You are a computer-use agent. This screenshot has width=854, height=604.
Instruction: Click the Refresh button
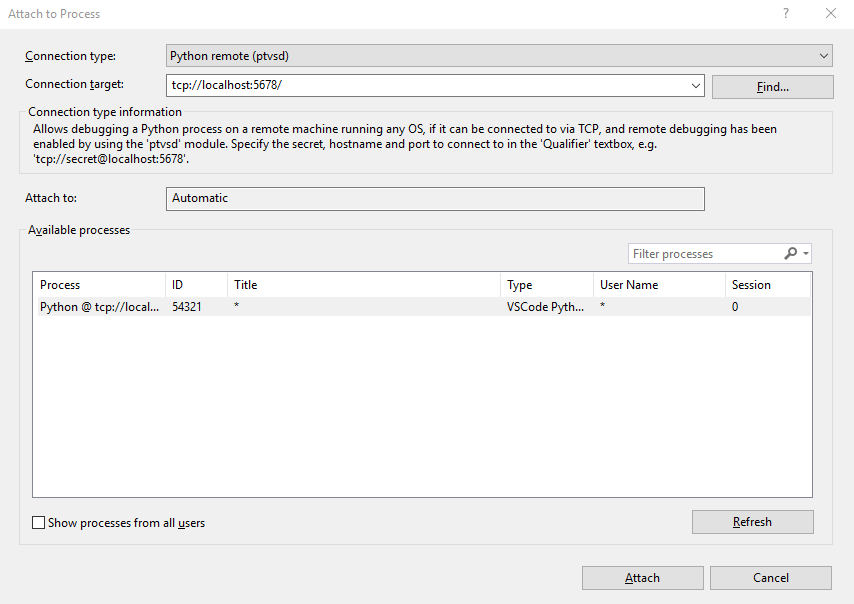tap(752, 521)
